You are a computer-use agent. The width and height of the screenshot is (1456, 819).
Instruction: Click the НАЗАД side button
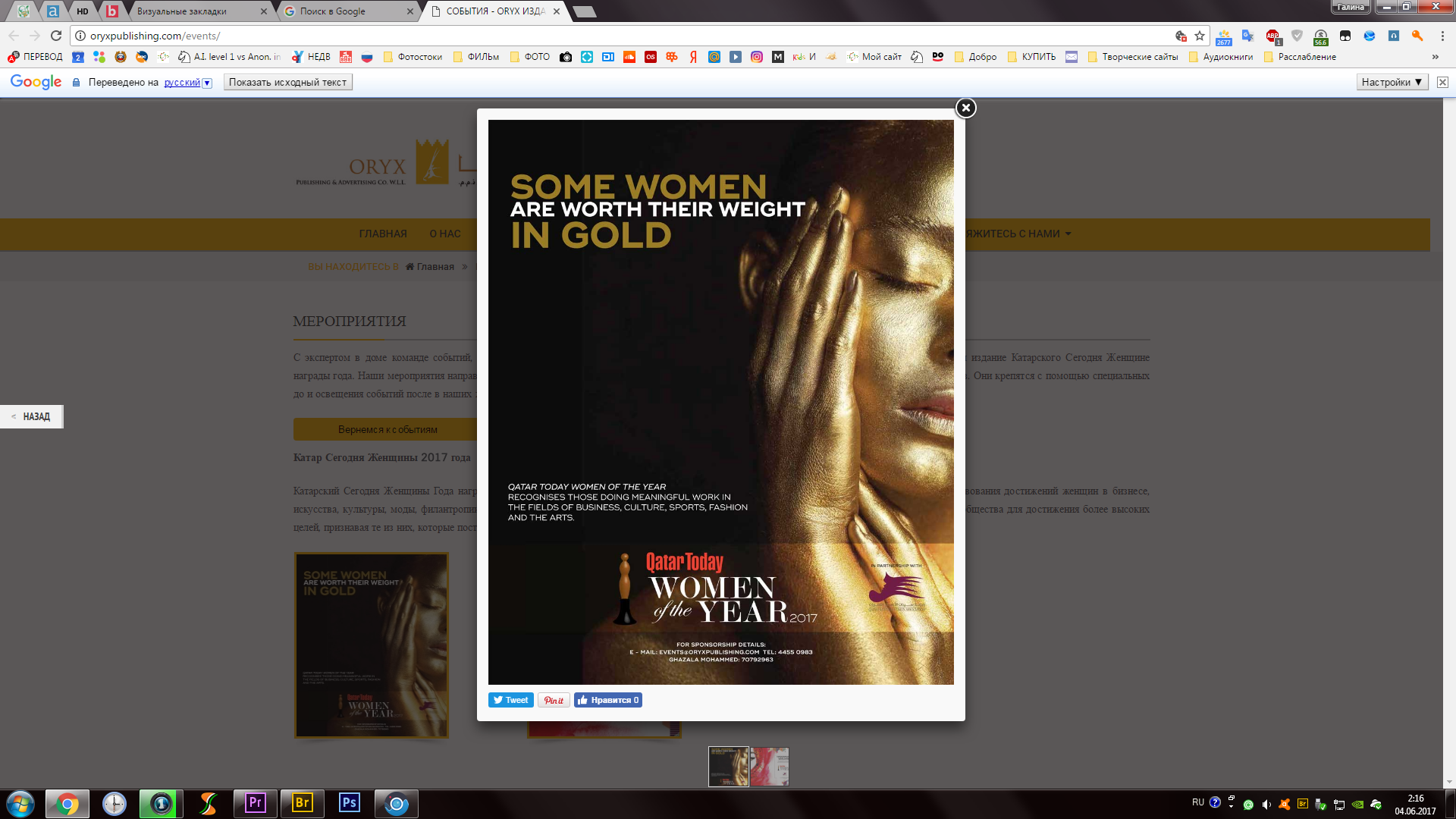click(x=32, y=416)
